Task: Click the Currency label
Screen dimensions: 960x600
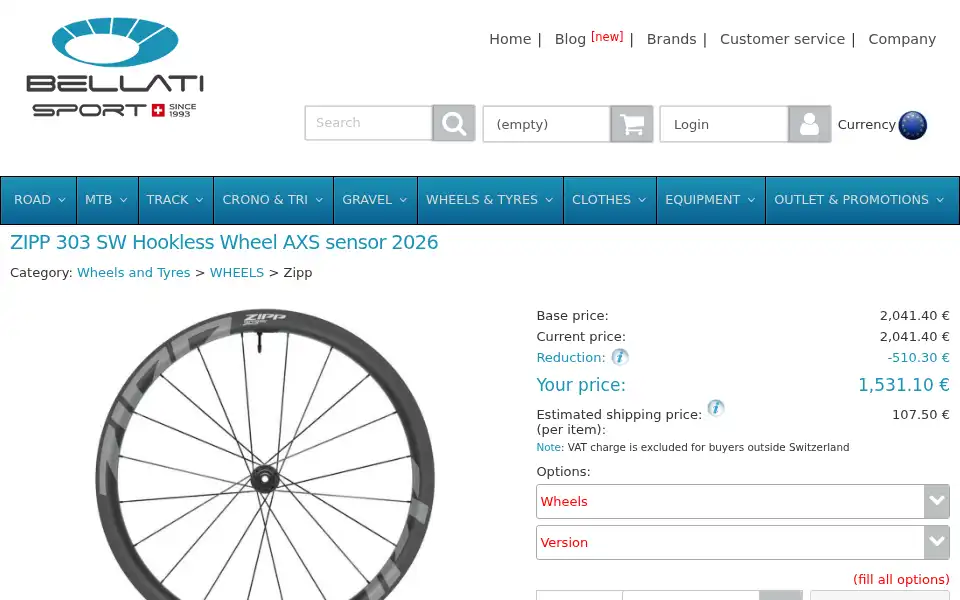Action: 866,124
